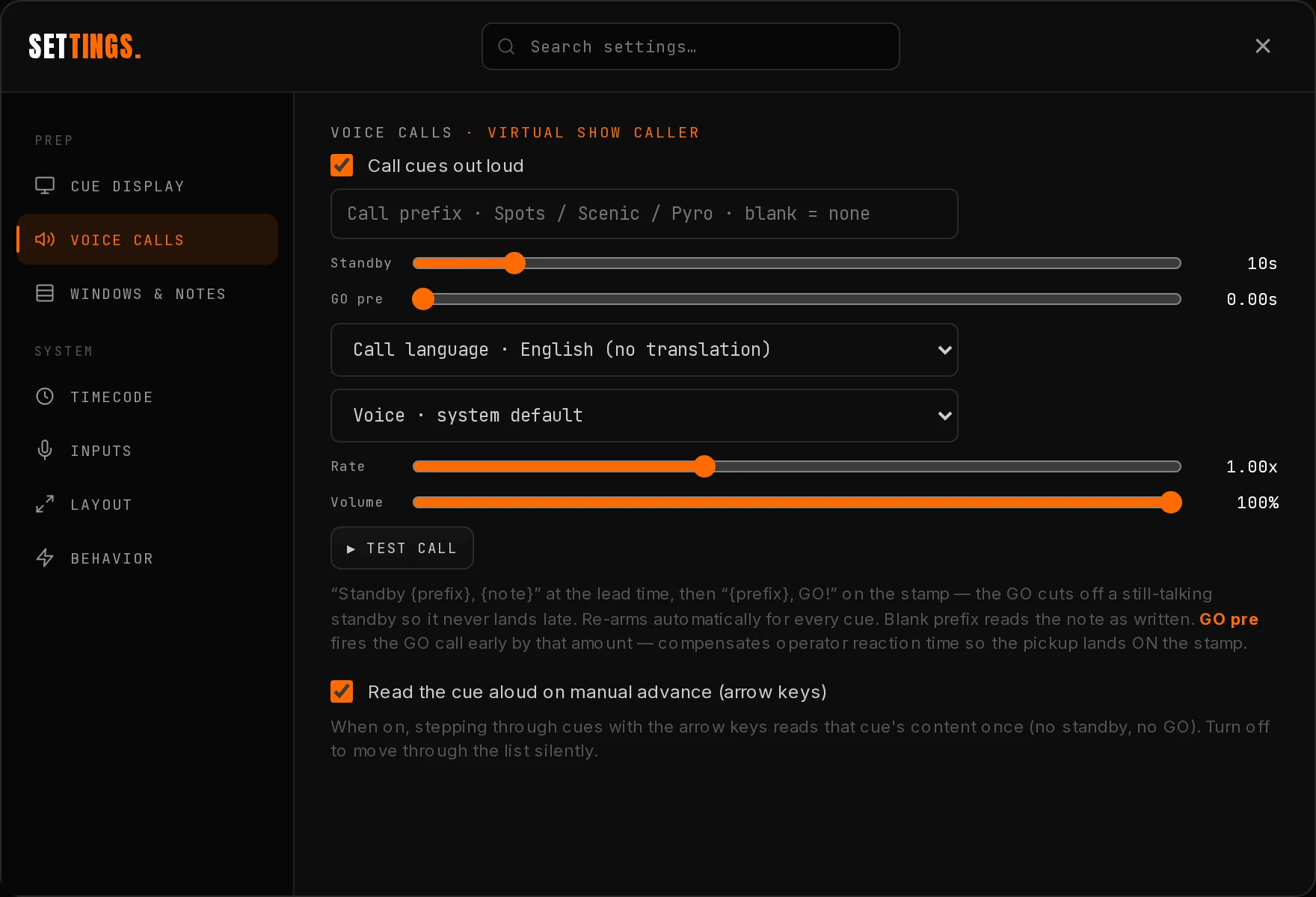Click the 100% volume value
The width and height of the screenshot is (1316, 897).
coord(1258,502)
